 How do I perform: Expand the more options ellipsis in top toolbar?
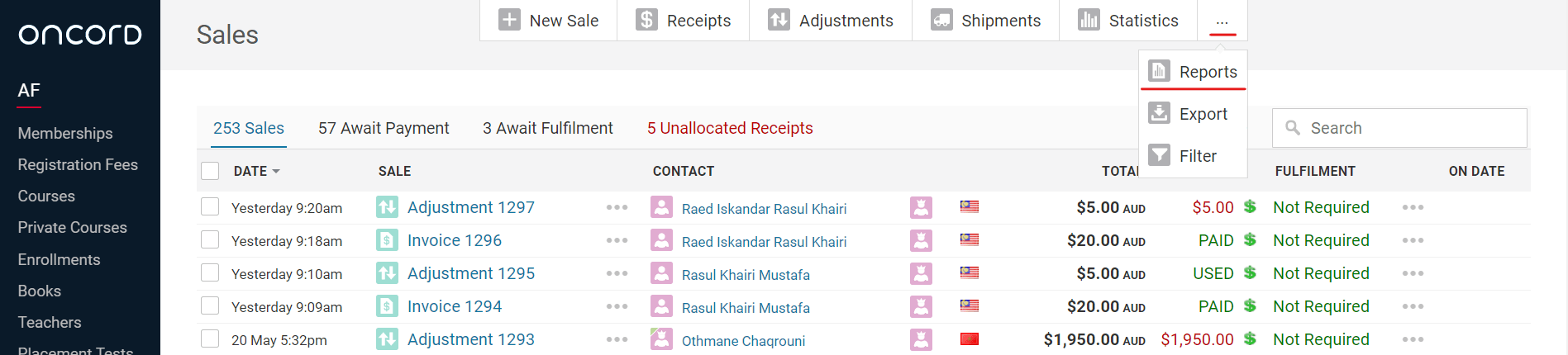1222,21
